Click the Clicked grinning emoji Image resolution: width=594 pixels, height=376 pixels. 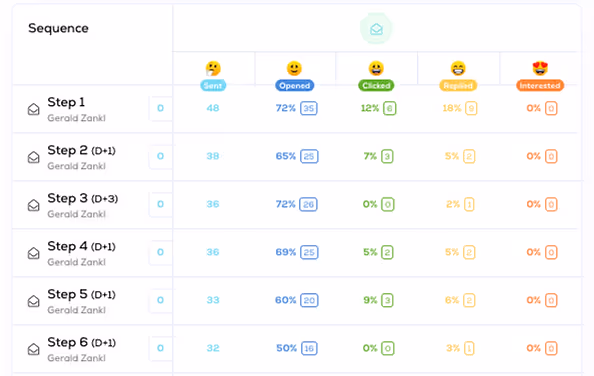point(376,69)
